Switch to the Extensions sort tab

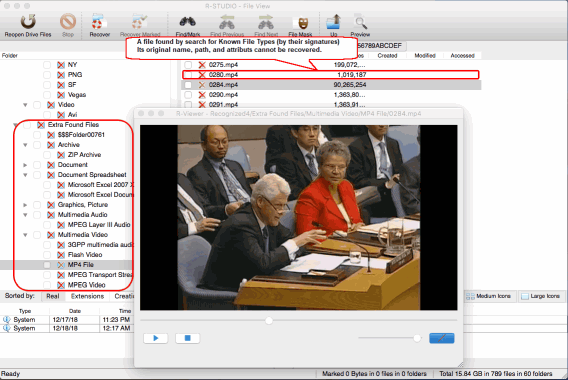click(87, 296)
